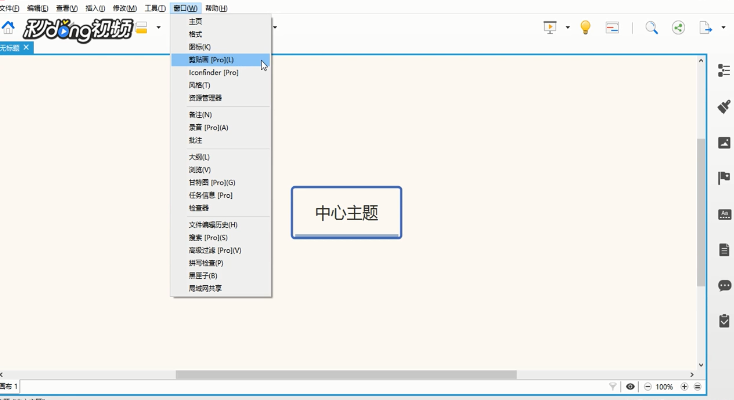Click the filter funnel in status bar
734x400 pixels.
click(x=612, y=386)
